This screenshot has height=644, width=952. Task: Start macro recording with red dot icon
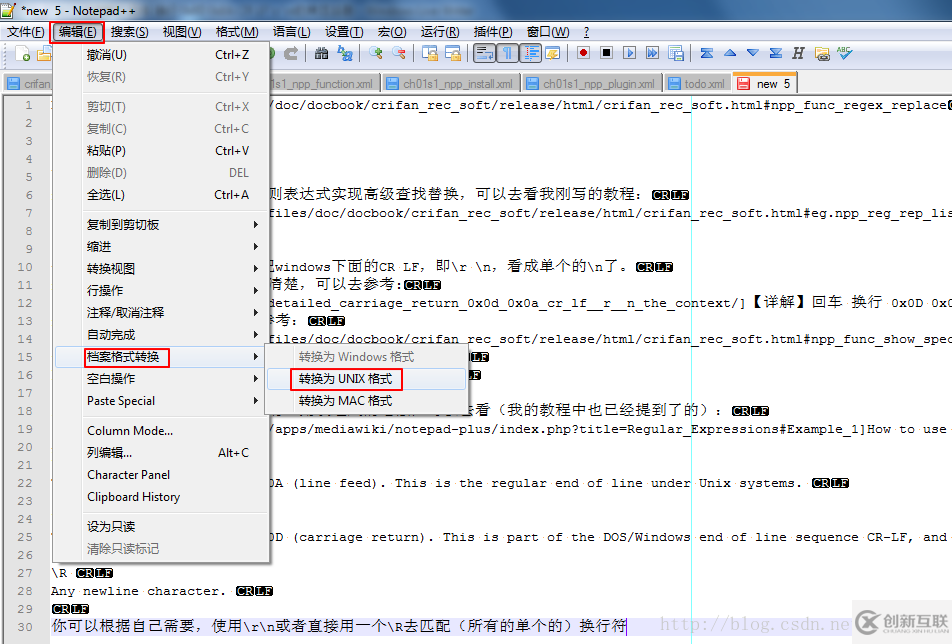[x=583, y=53]
